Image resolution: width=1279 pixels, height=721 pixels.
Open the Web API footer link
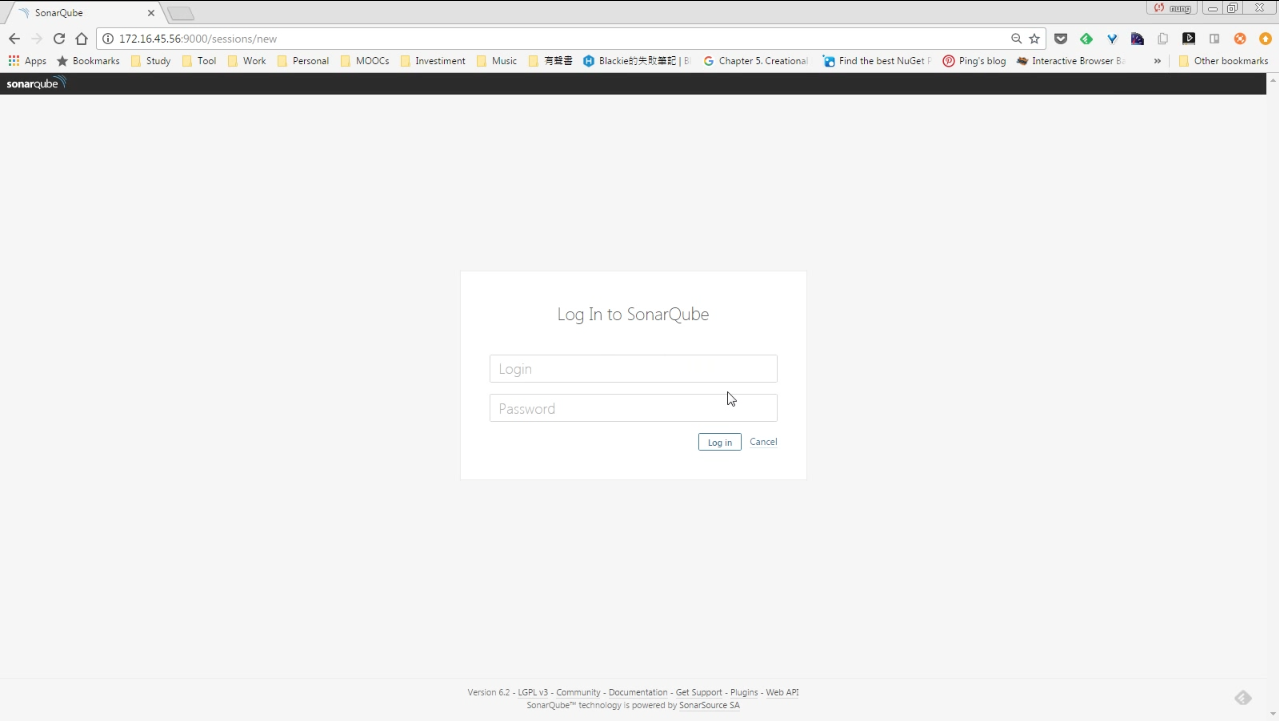782,692
